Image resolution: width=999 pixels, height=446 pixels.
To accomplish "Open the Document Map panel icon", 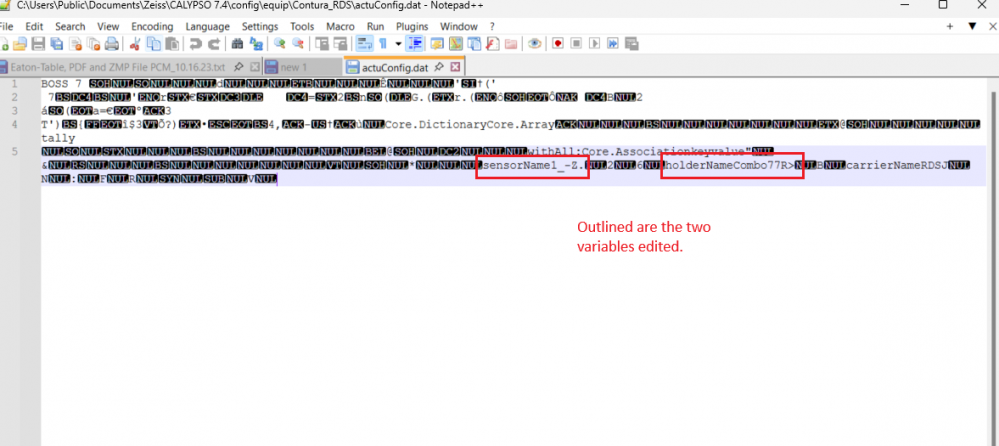I will pos(456,44).
